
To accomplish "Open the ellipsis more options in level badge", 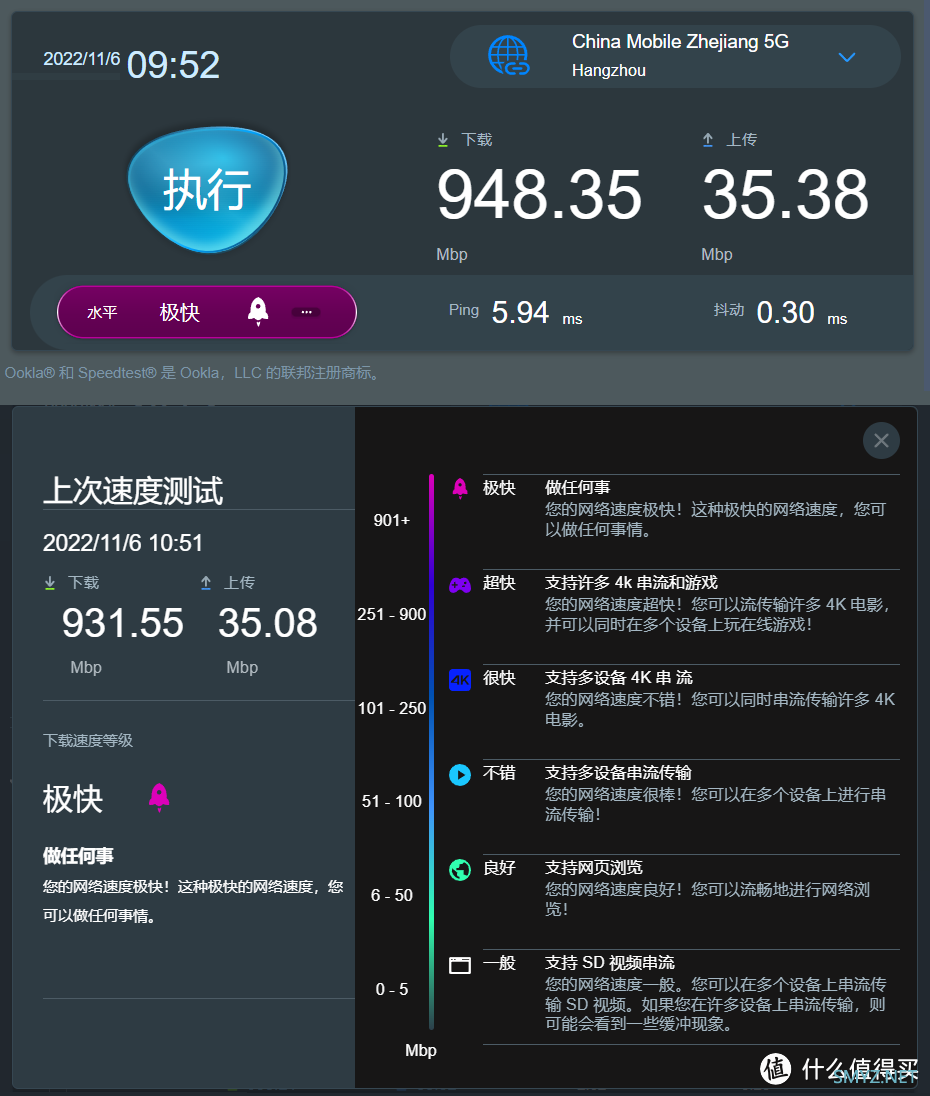I will tap(306, 312).
